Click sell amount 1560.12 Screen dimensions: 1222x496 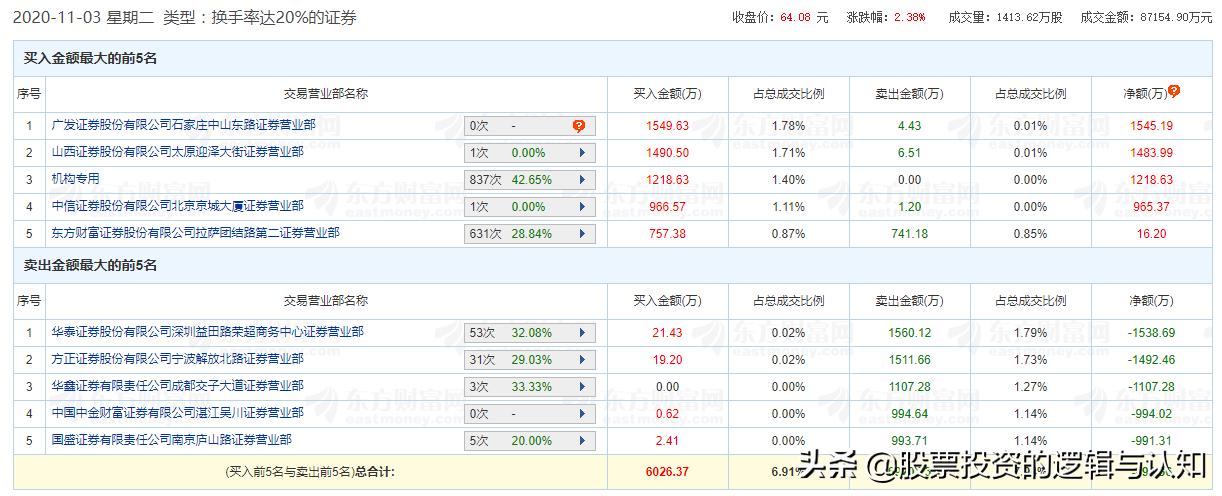point(909,333)
